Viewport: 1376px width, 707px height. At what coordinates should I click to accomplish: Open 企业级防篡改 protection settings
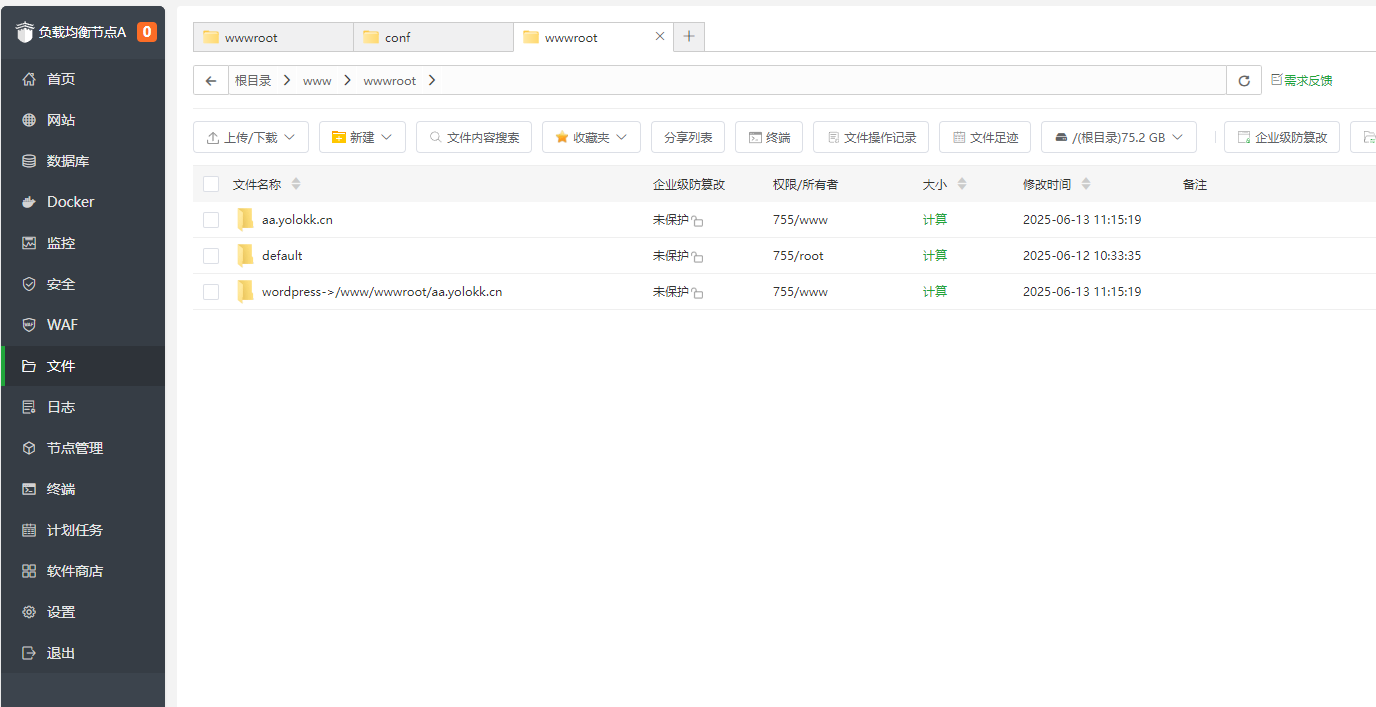click(x=1282, y=137)
